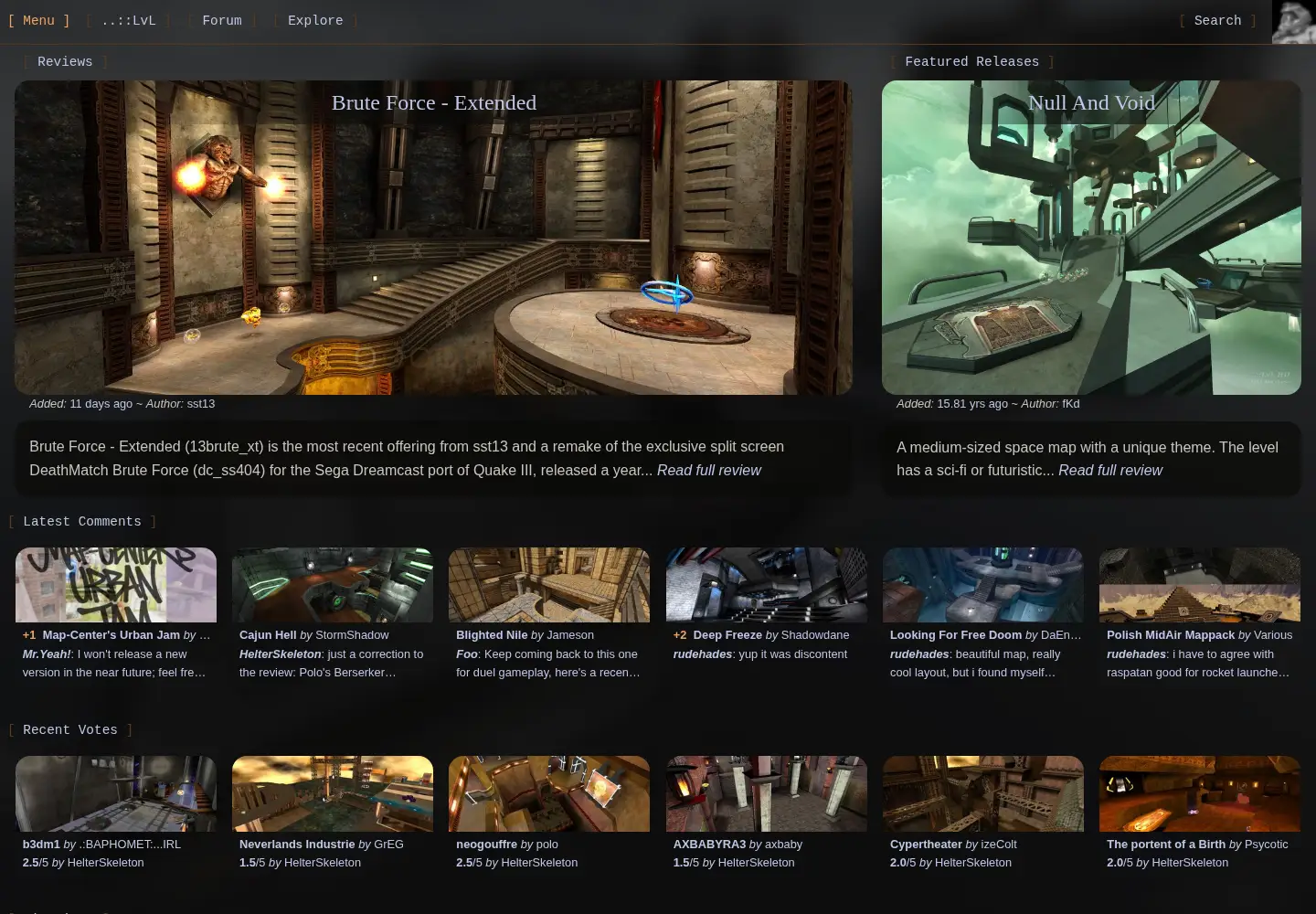
Task: Click Foo's comment on Blighted Nile
Action: (548, 664)
